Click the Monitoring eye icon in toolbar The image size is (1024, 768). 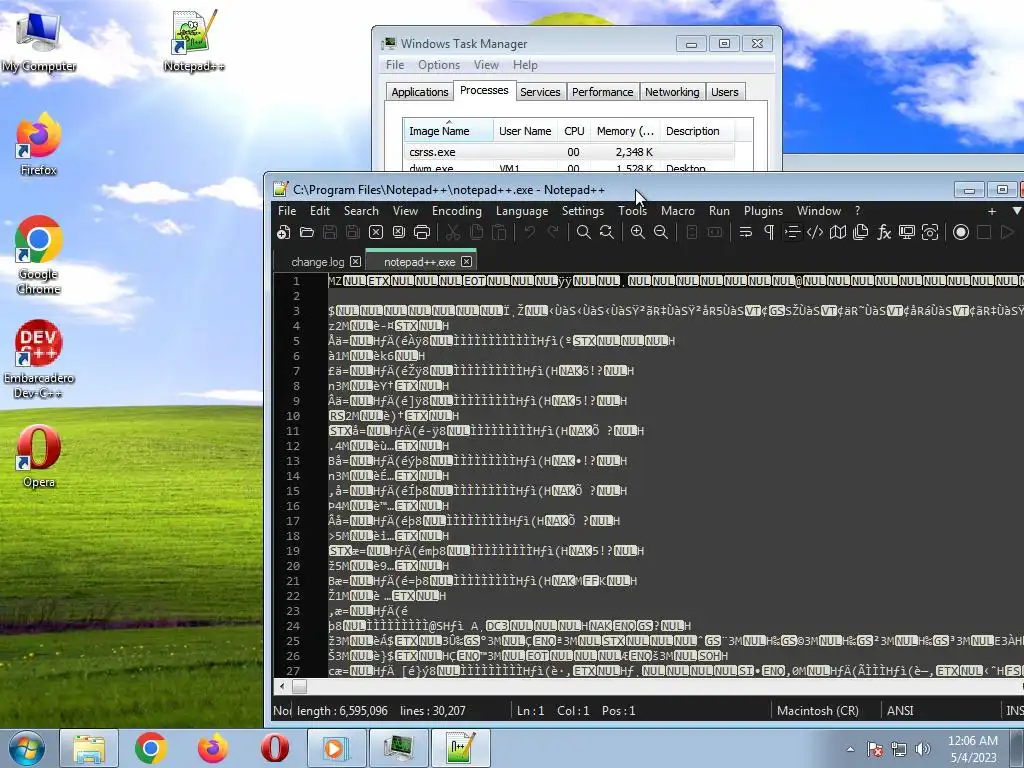tap(930, 232)
